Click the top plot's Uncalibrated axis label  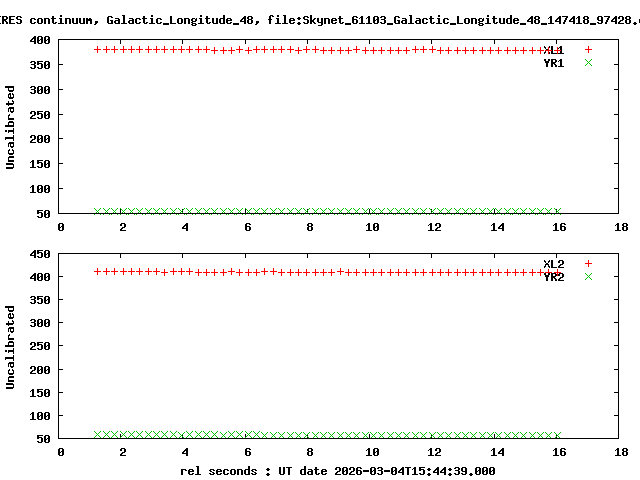pos(11,127)
